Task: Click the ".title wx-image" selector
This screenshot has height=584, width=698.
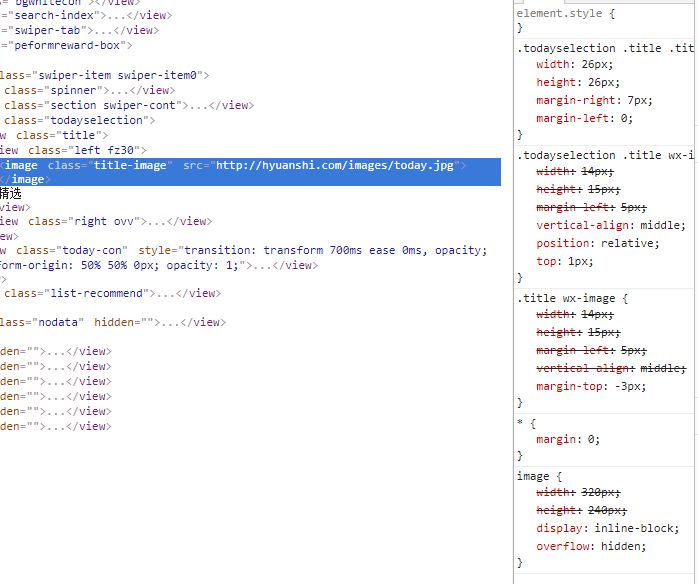Action: click(566, 298)
